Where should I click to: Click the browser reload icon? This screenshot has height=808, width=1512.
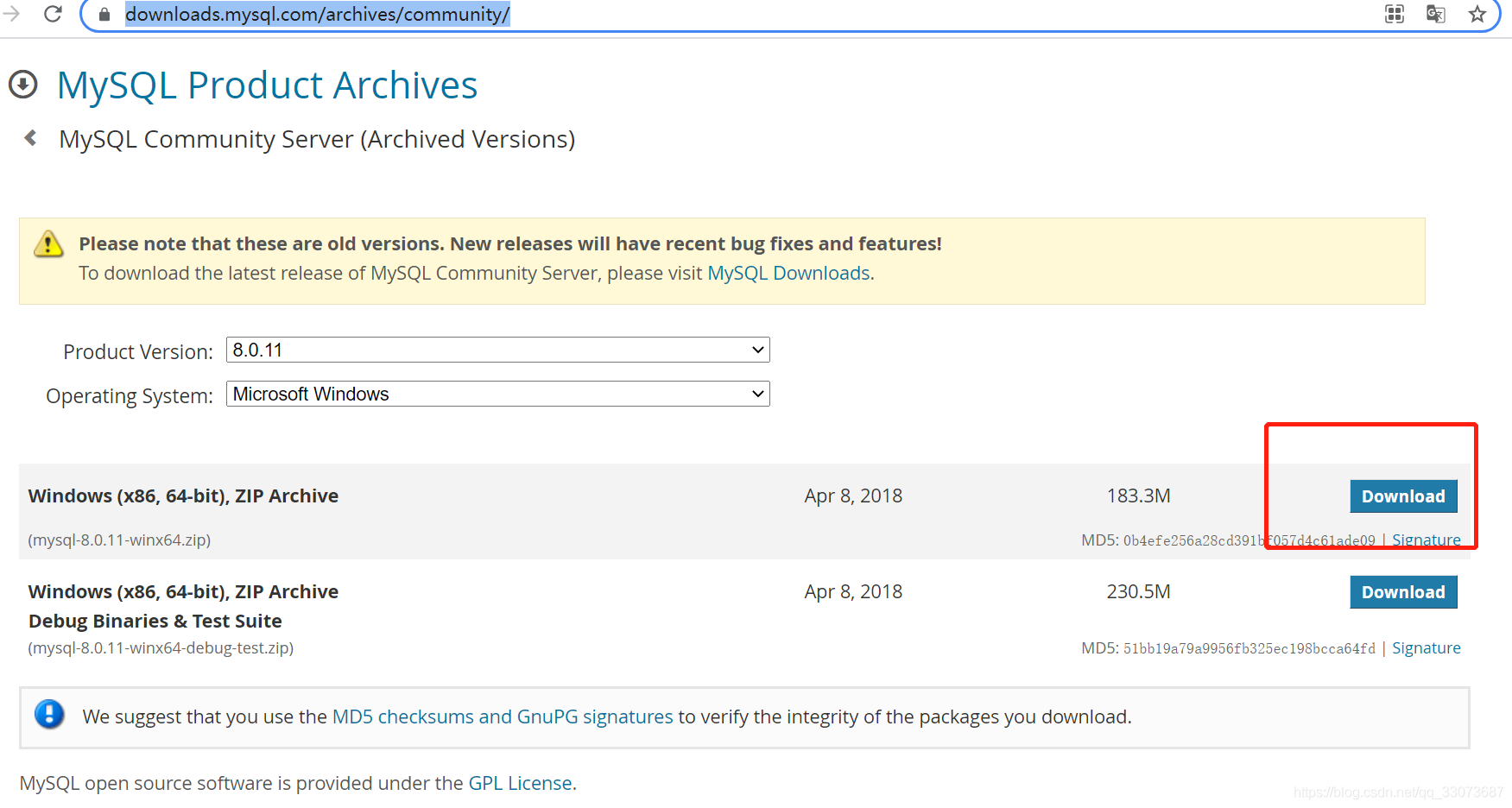click(x=53, y=14)
